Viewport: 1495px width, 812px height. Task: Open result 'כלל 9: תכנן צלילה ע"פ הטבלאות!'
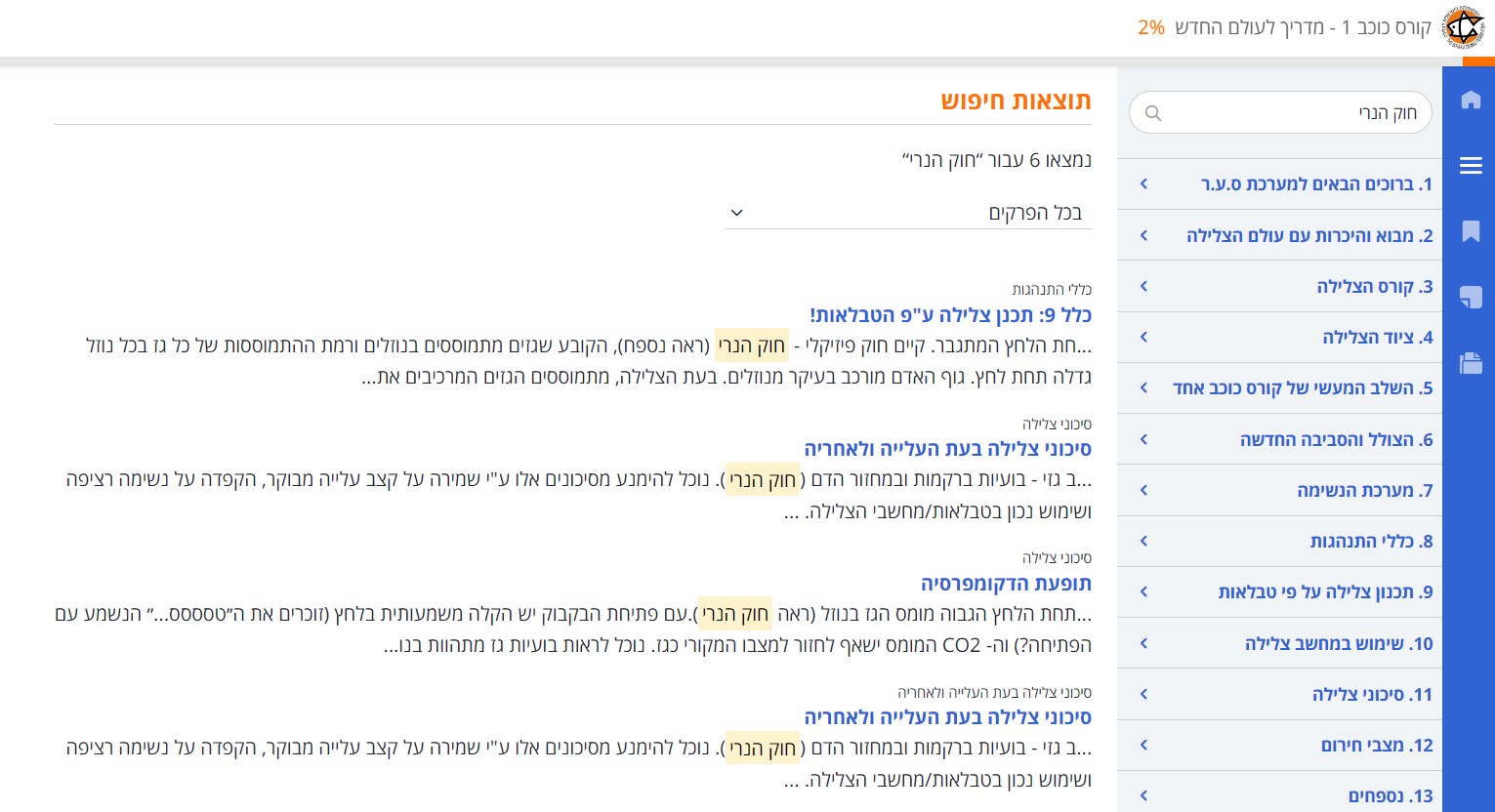pyautogui.click(x=950, y=315)
